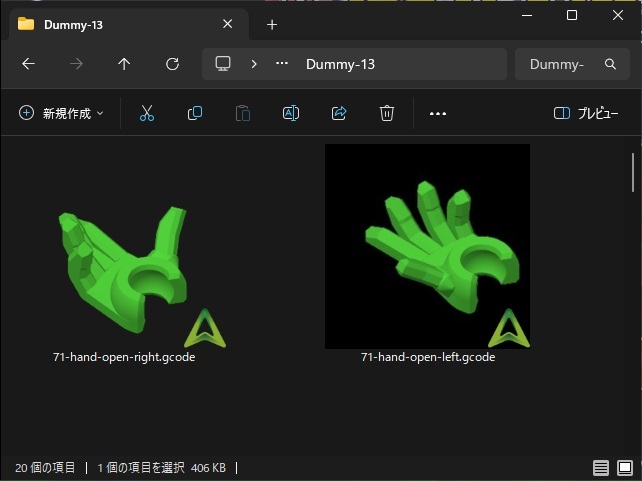
Task: Delete the selected file with trash icon
Action: point(387,113)
